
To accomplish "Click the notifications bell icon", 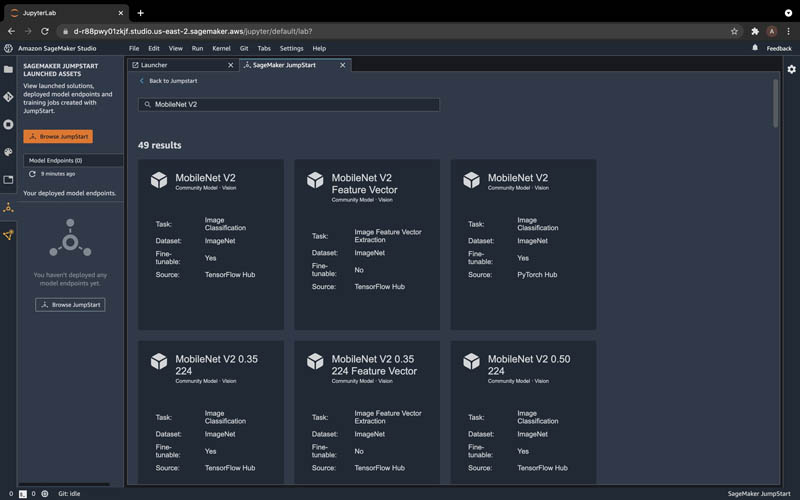I will [x=755, y=47].
